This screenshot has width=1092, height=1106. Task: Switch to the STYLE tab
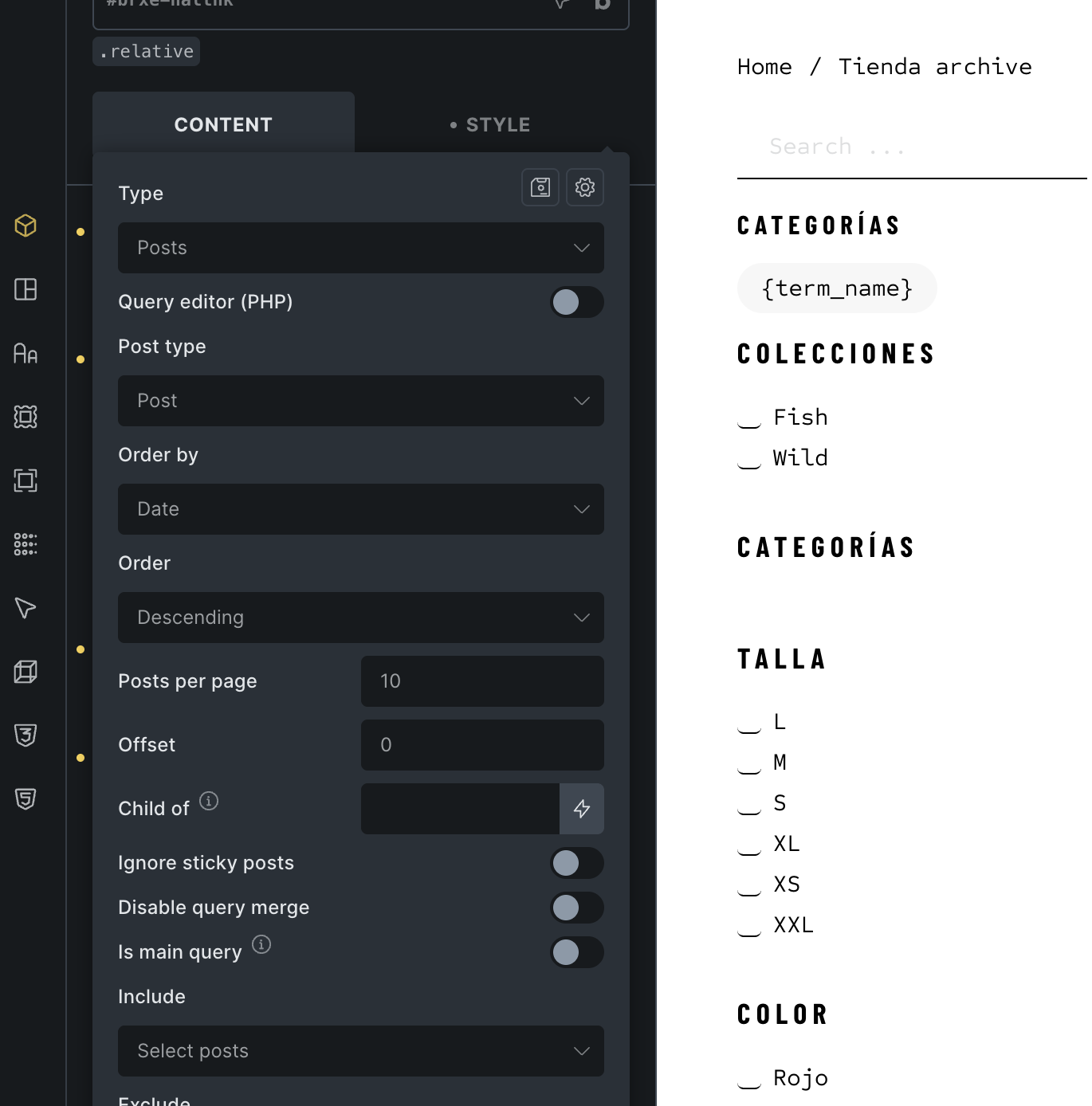[491, 124]
